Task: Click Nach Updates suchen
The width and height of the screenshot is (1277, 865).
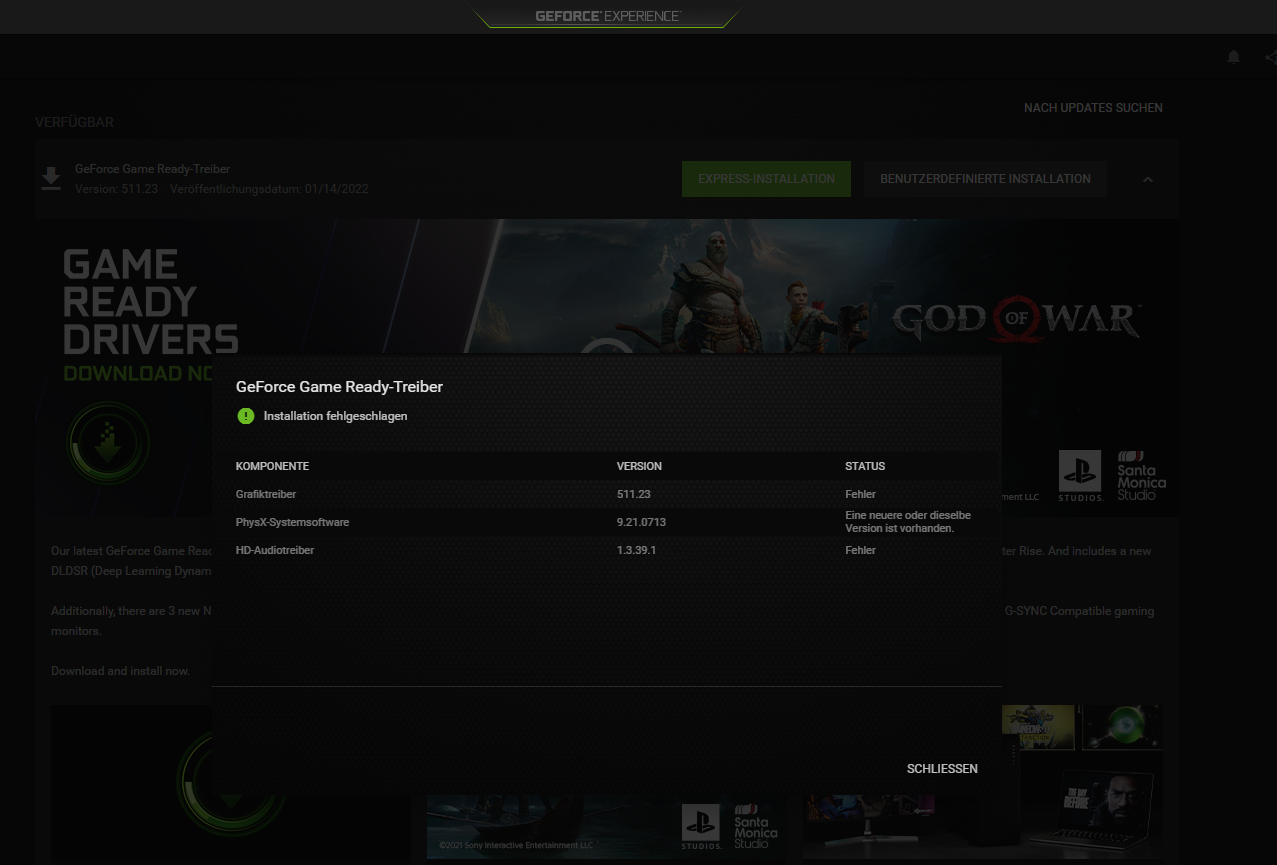Action: point(1093,108)
